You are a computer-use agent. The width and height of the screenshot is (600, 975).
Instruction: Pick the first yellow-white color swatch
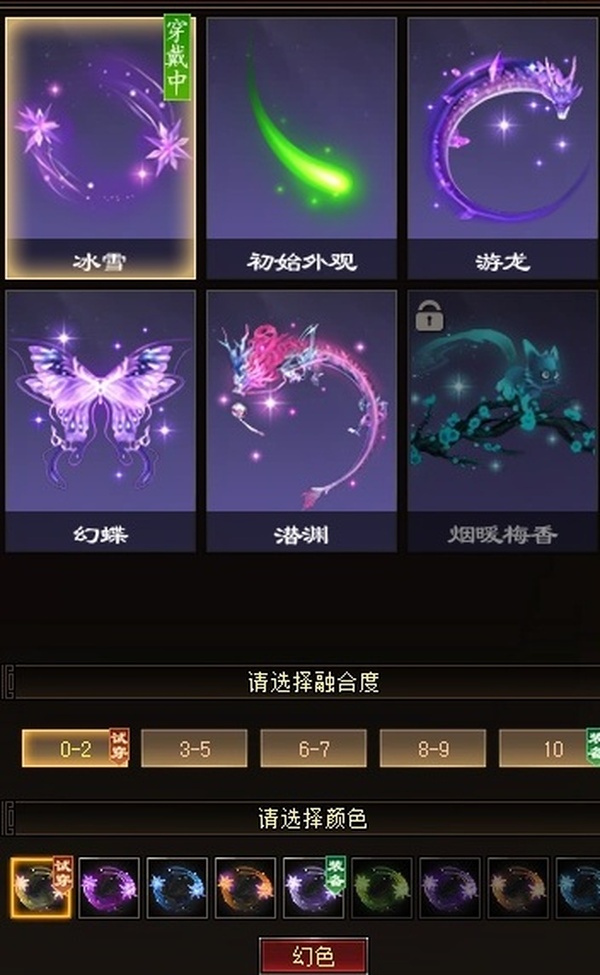41,888
